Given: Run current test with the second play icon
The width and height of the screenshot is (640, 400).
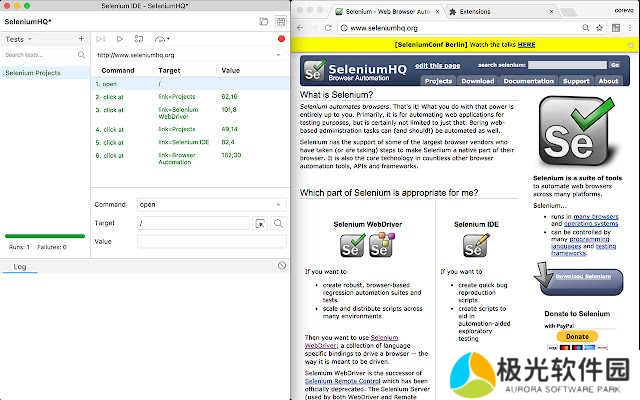Looking at the screenshot, I should click(x=120, y=39).
